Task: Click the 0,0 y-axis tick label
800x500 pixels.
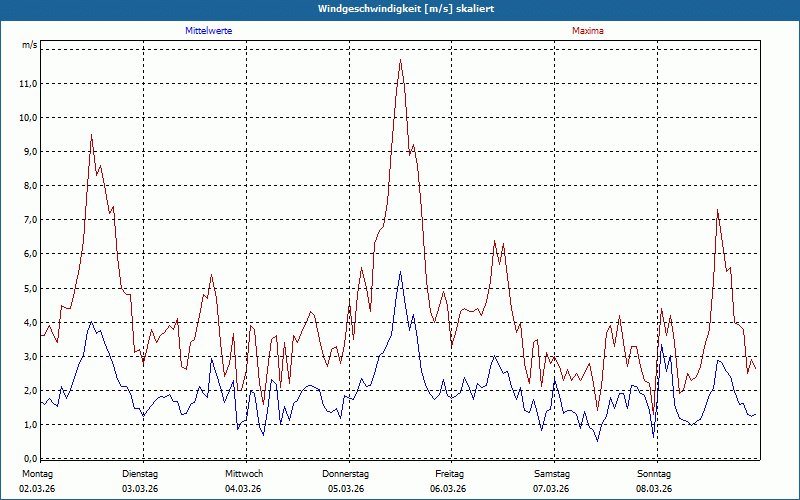Action: click(30, 458)
